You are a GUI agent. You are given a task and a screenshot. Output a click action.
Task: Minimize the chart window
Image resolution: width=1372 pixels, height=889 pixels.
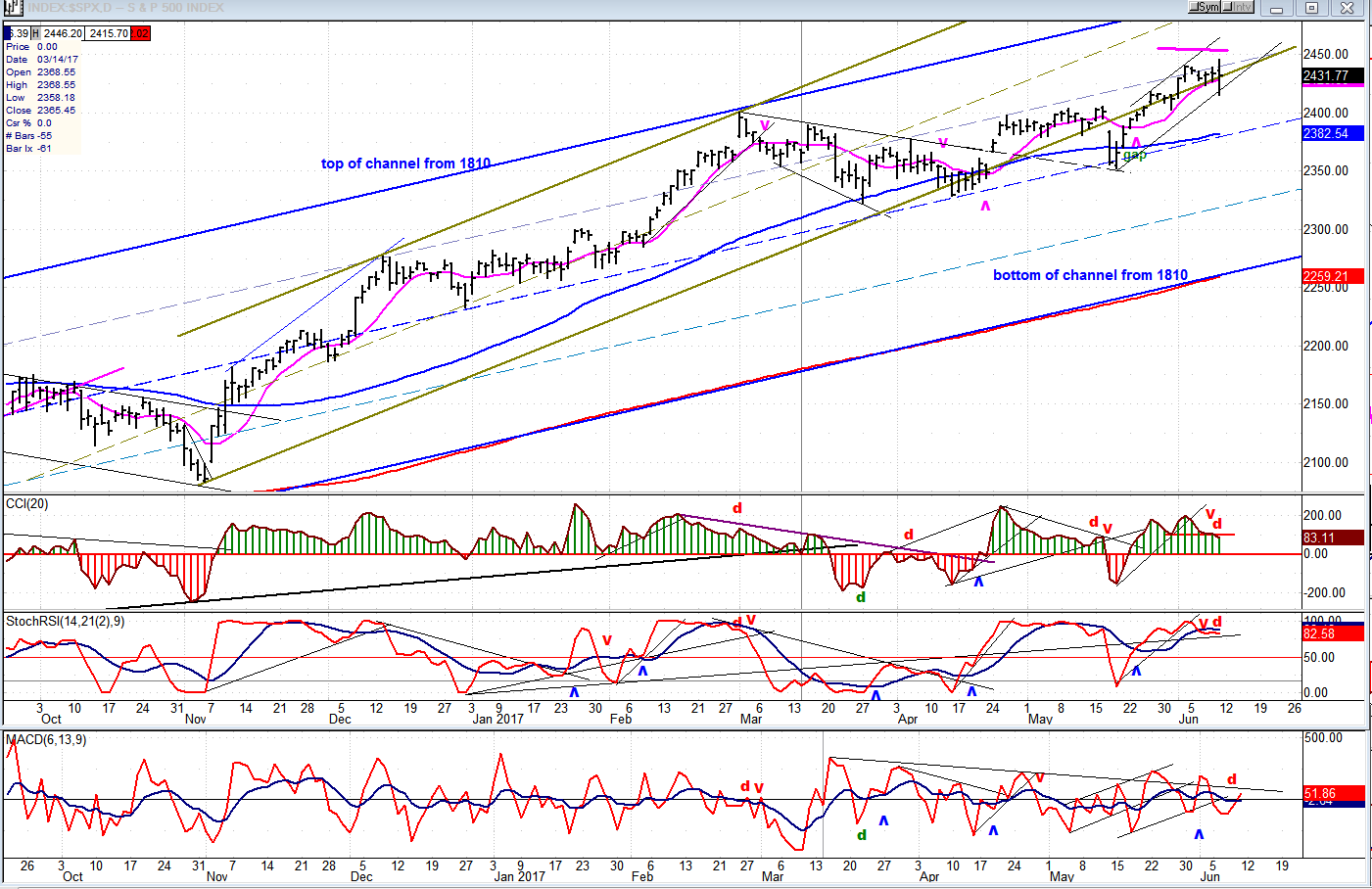point(1276,9)
